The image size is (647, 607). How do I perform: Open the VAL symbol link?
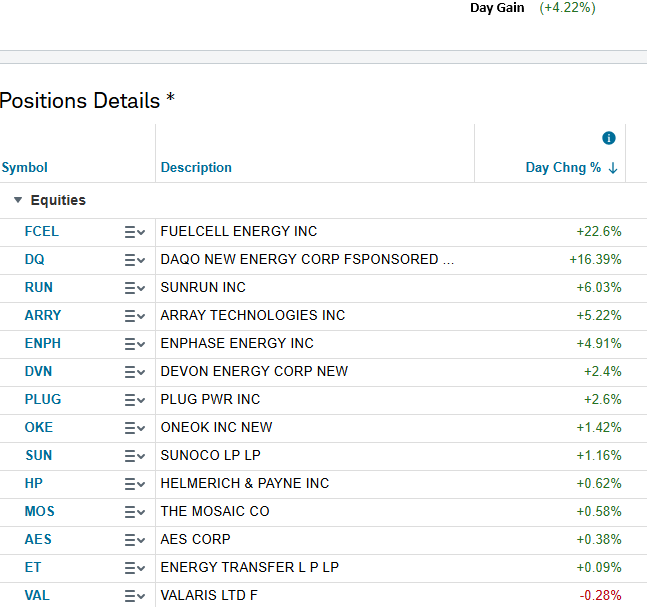click(x=37, y=595)
